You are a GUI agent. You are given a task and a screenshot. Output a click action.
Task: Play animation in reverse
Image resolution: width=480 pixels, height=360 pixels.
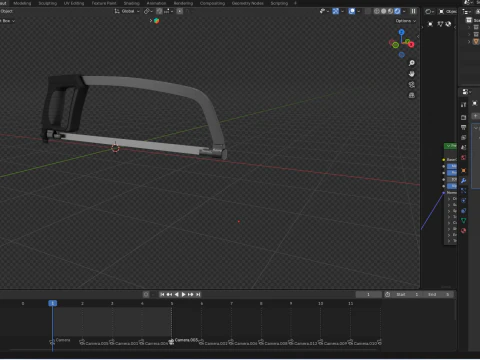pyautogui.click(x=176, y=294)
